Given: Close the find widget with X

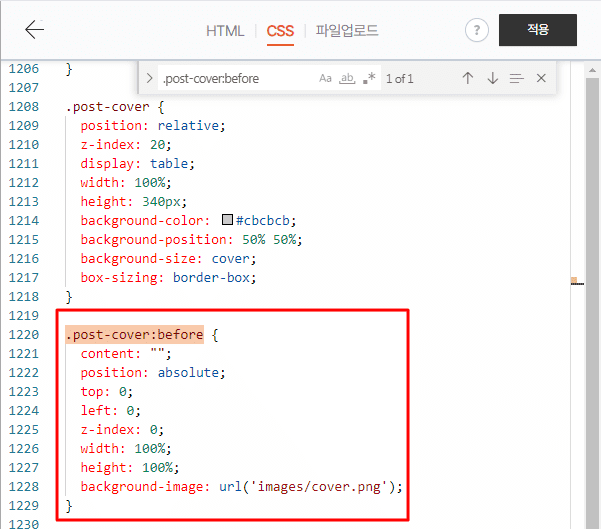Looking at the screenshot, I should click(x=541, y=78).
